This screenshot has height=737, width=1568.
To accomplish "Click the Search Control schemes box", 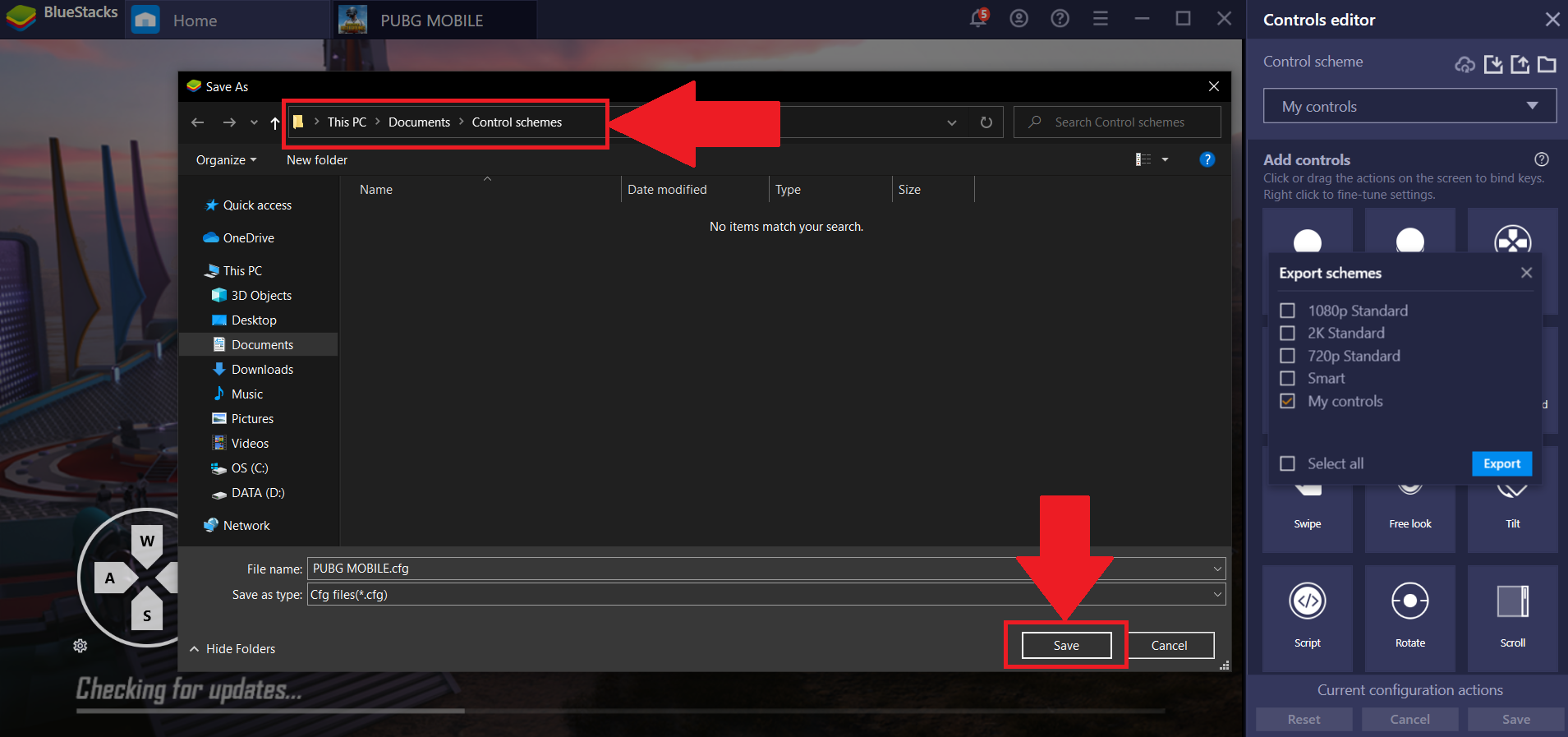I will coord(1117,122).
